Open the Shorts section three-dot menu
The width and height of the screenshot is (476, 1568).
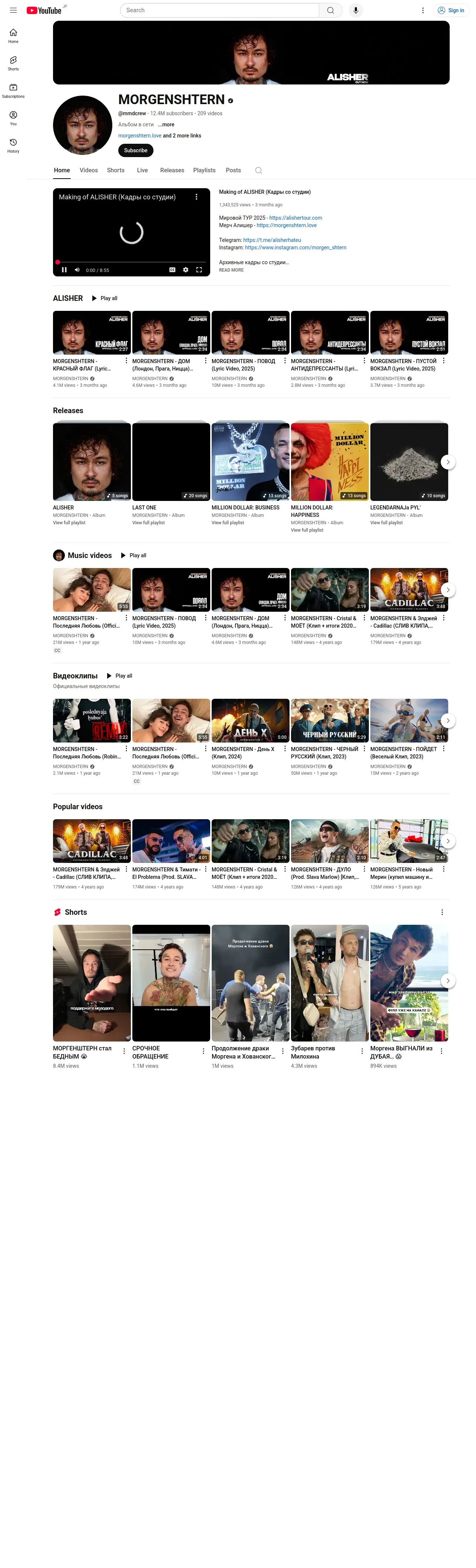443,912
